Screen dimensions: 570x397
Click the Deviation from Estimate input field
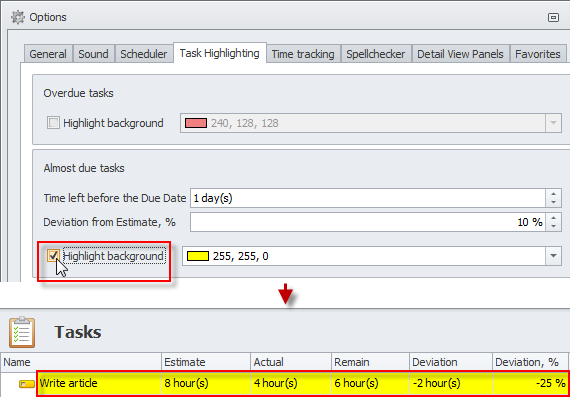point(368,222)
